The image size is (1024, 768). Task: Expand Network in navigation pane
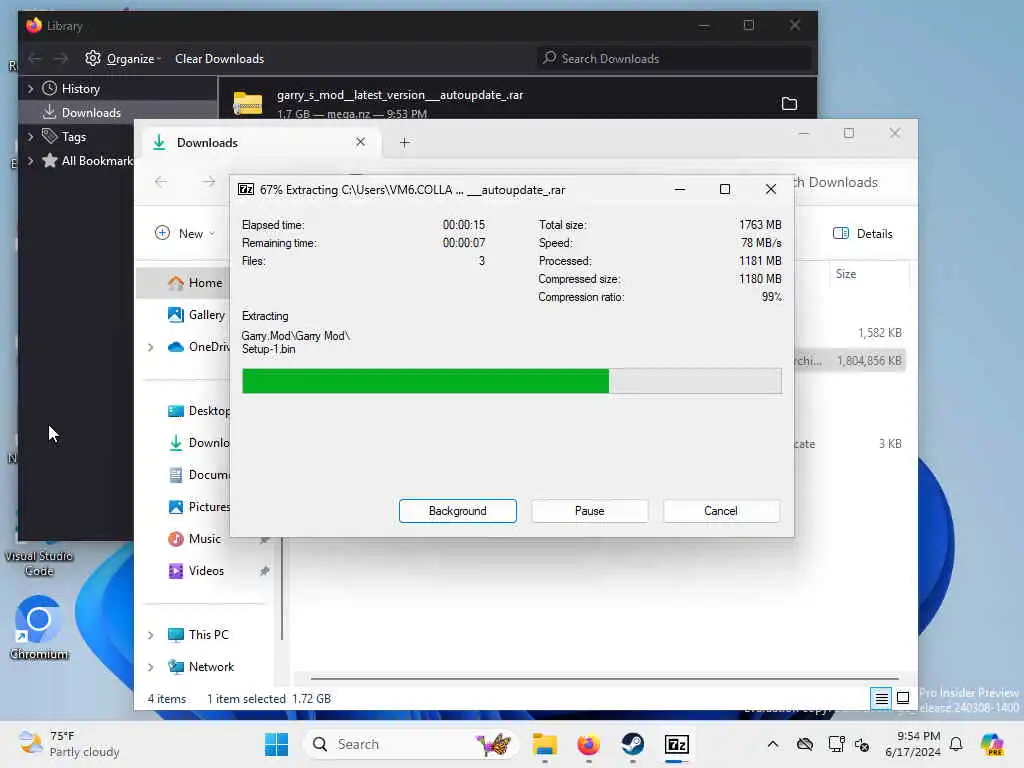tap(151, 666)
